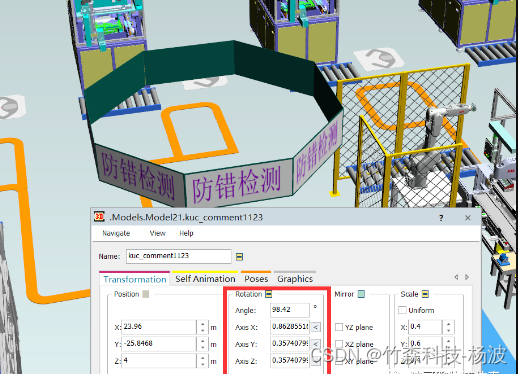Screen dimensions: 523x374
Task: Click the Axis Y value field
Action: 290,344
